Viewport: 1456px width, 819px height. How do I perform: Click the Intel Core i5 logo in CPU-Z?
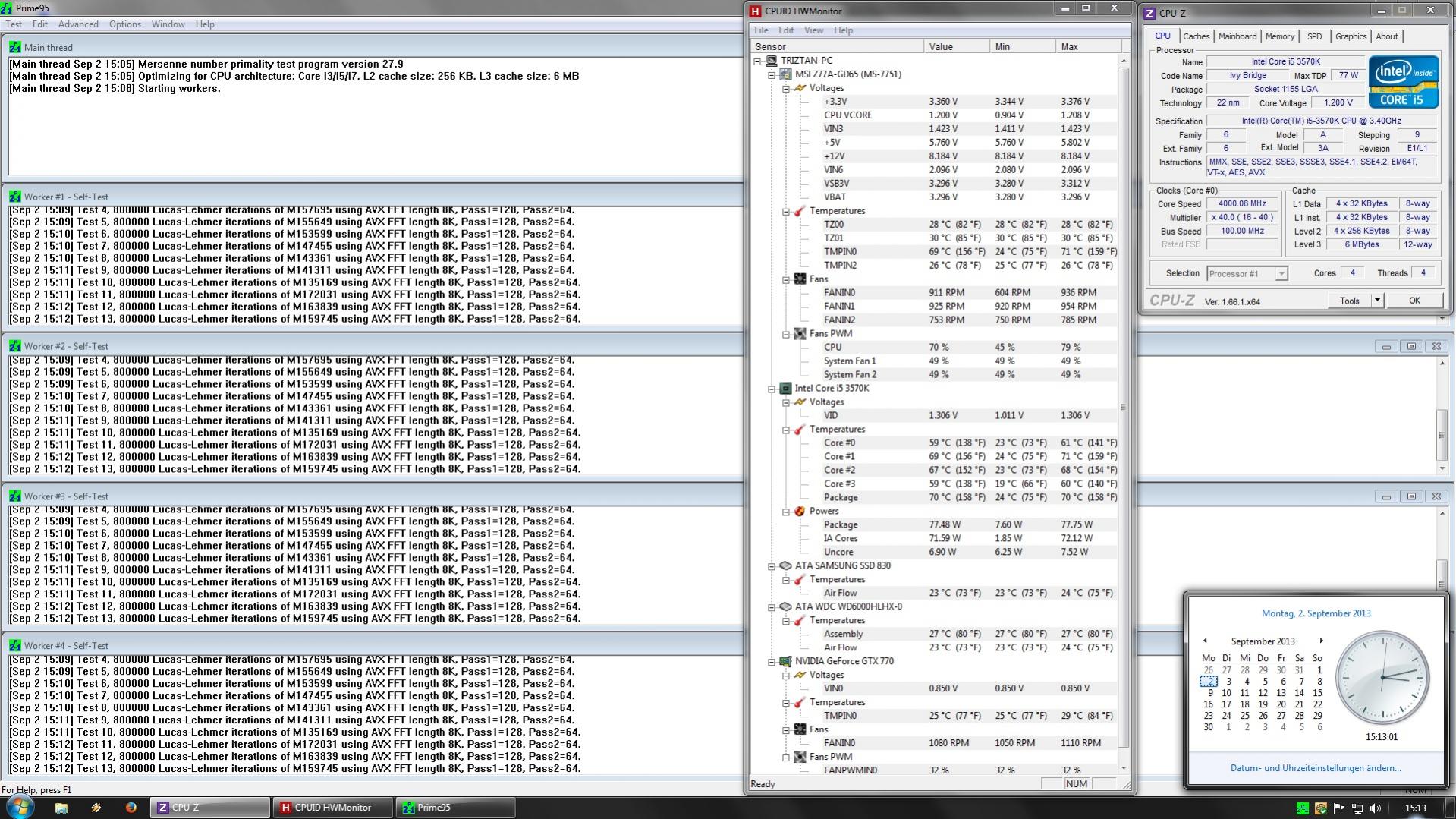1403,81
